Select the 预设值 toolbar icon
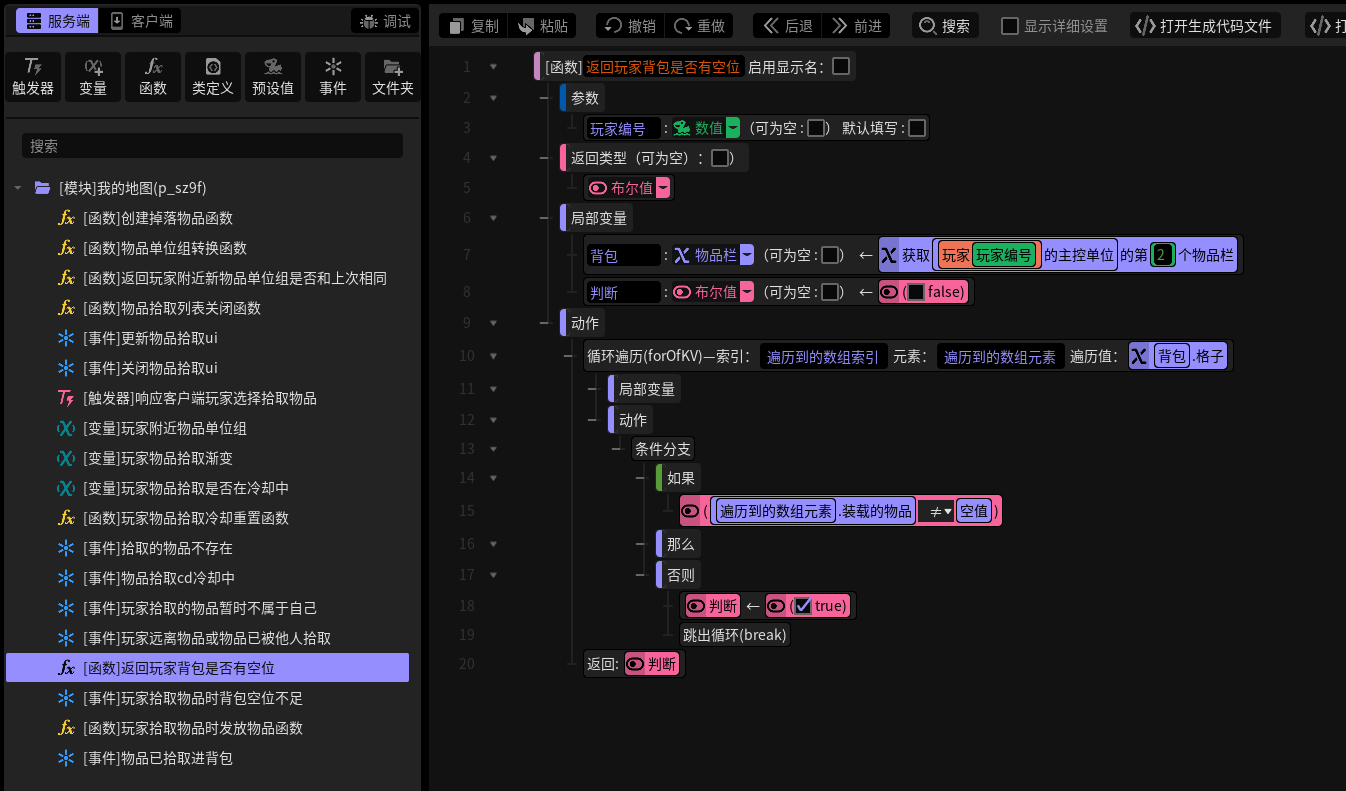Screen dimensions: 1346x791 click(273, 77)
